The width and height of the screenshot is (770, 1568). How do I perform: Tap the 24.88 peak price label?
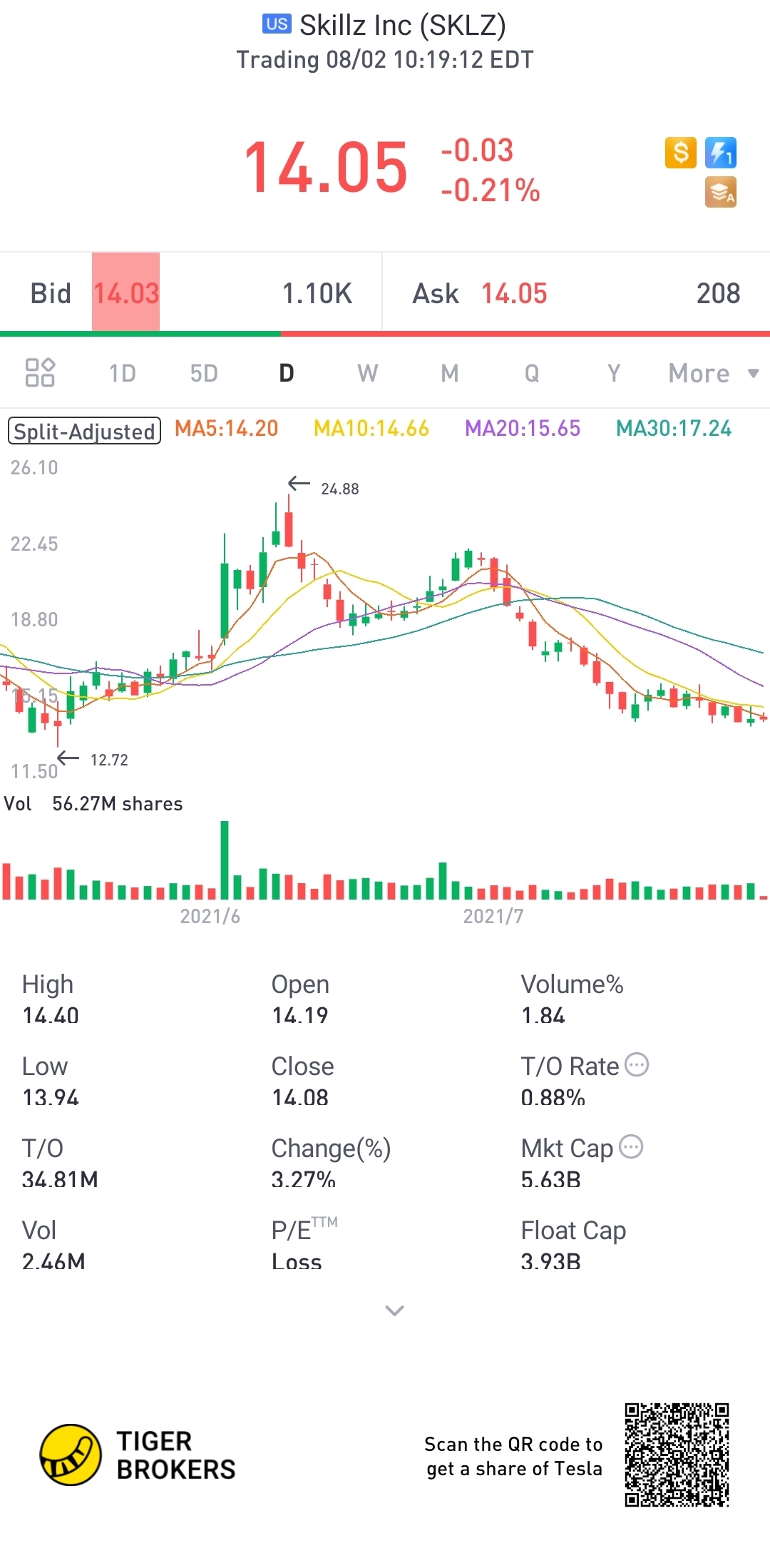(339, 489)
